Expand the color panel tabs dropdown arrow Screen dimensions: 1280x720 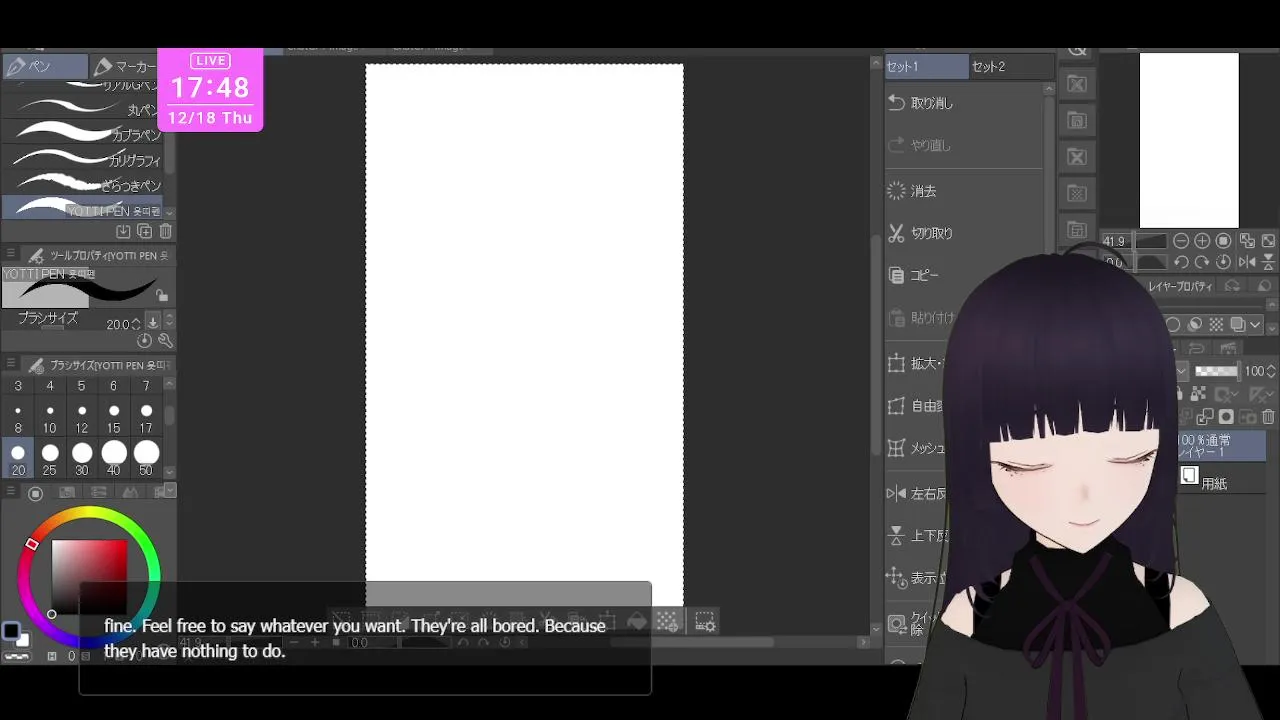pyautogui.click(x=170, y=490)
